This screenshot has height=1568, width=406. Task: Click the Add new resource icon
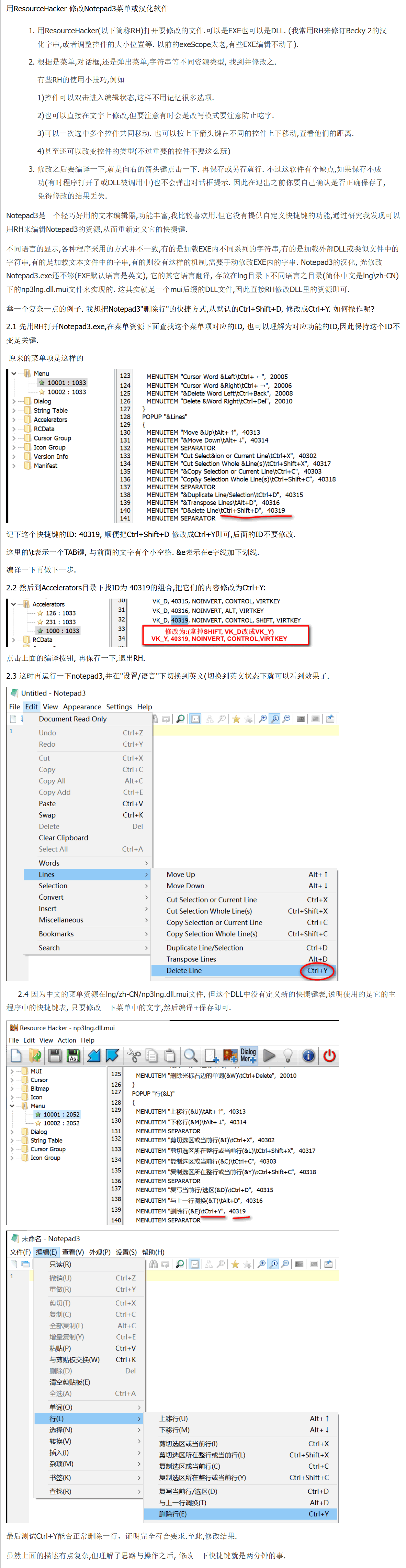coord(211,1056)
